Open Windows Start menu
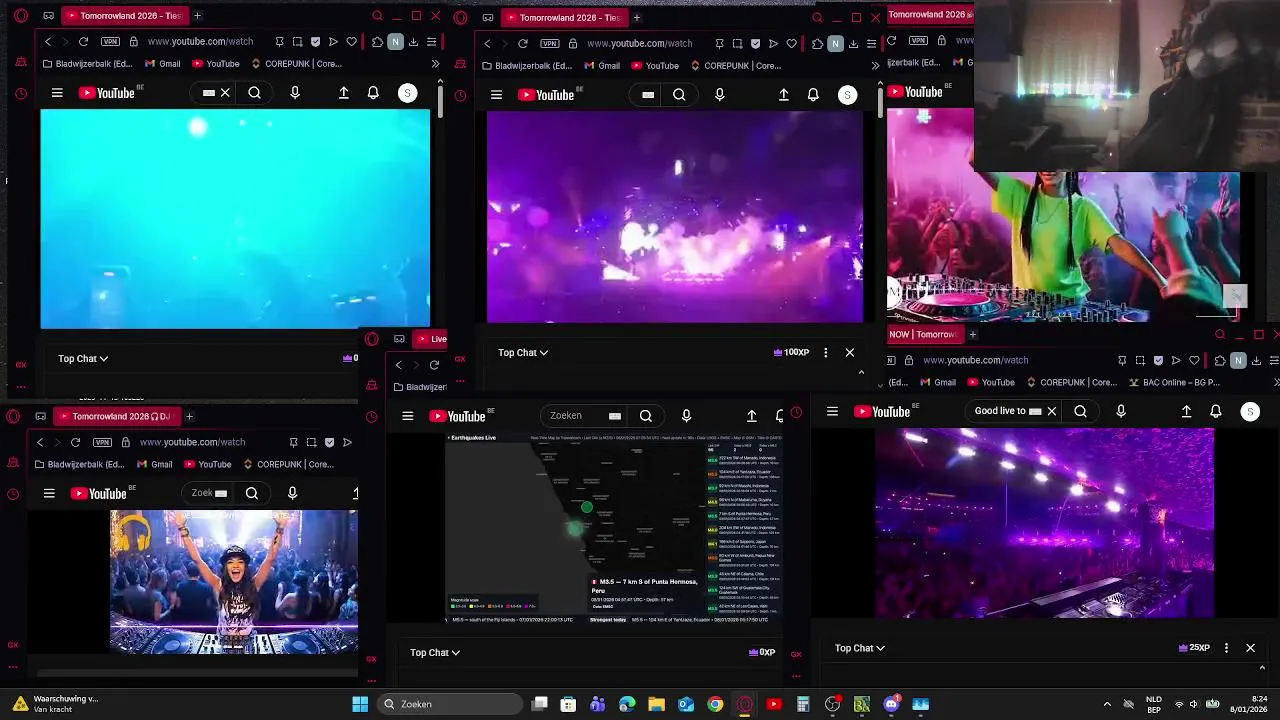This screenshot has height=720, width=1280. (x=360, y=704)
